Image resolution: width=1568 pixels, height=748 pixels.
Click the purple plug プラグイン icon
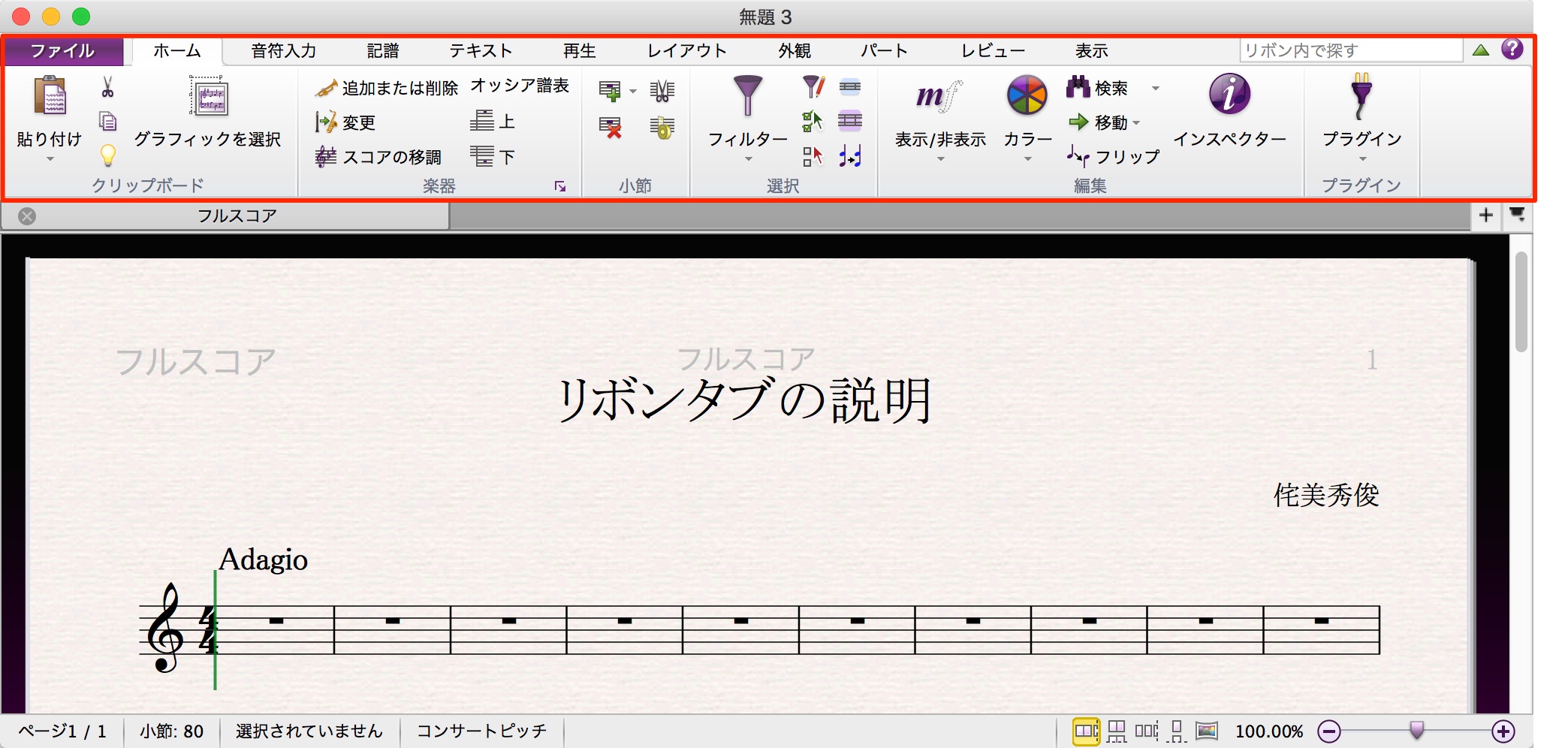click(1361, 96)
